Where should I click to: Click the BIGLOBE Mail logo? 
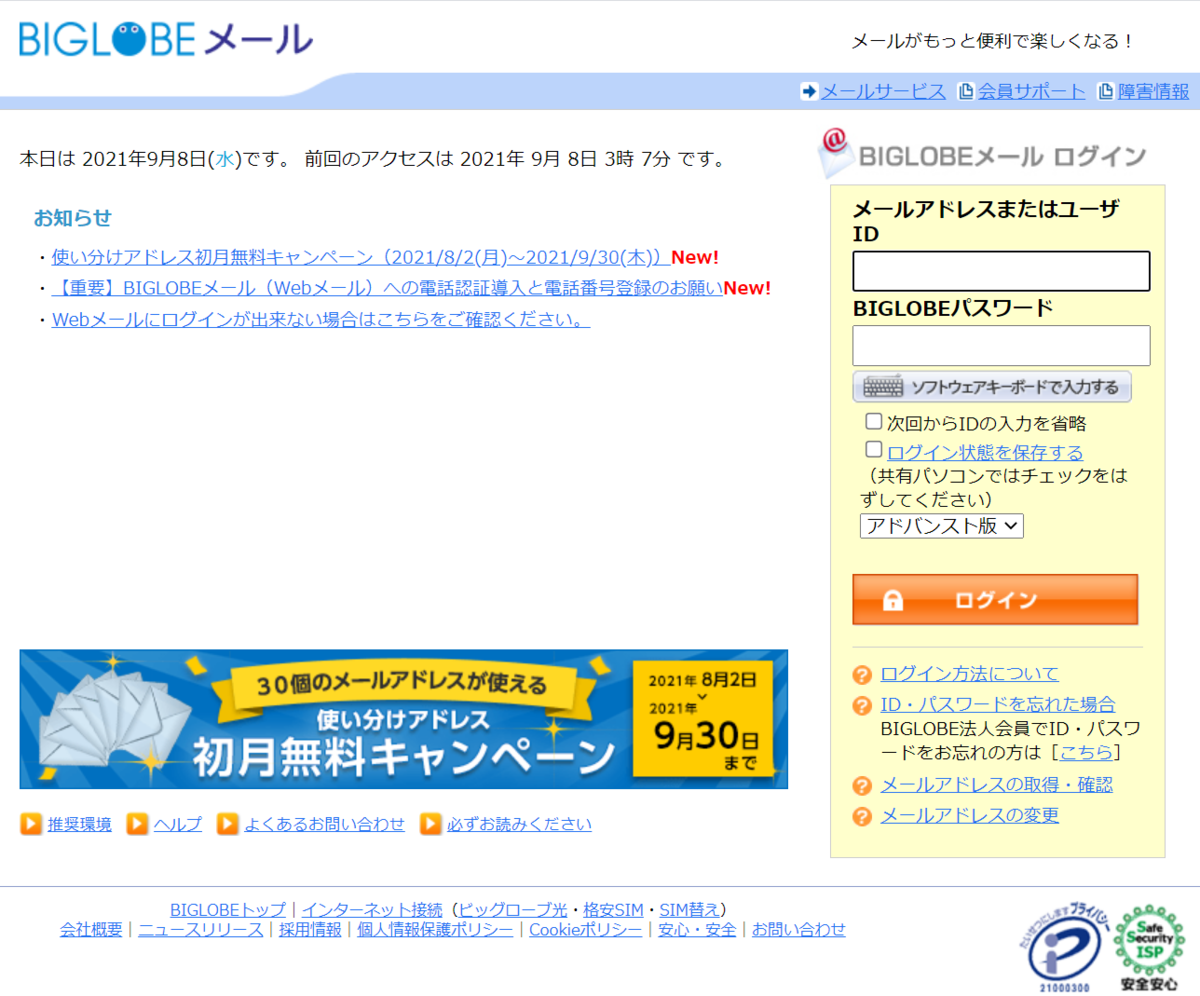tap(166, 39)
